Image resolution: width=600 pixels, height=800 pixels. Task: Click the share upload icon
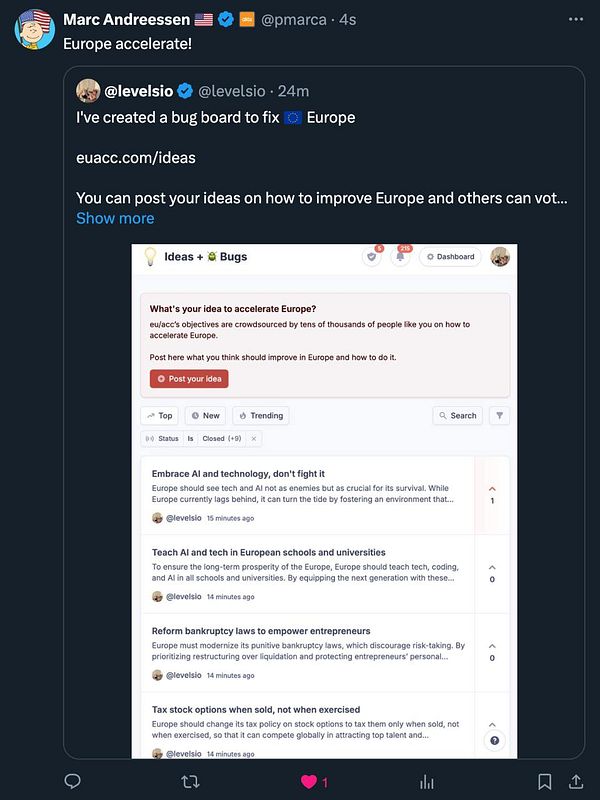pos(576,781)
